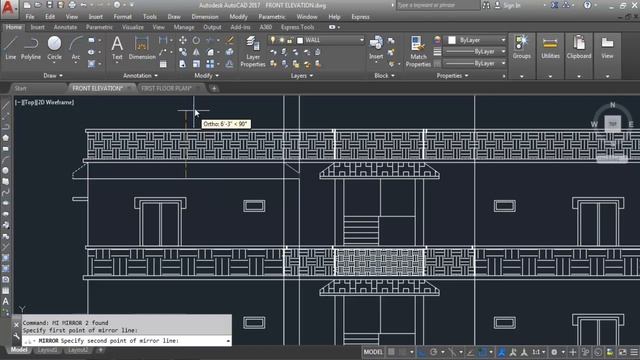Click the WALL layer color swatch
Viewport: 640px width, 360px height.
click(x=300, y=40)
